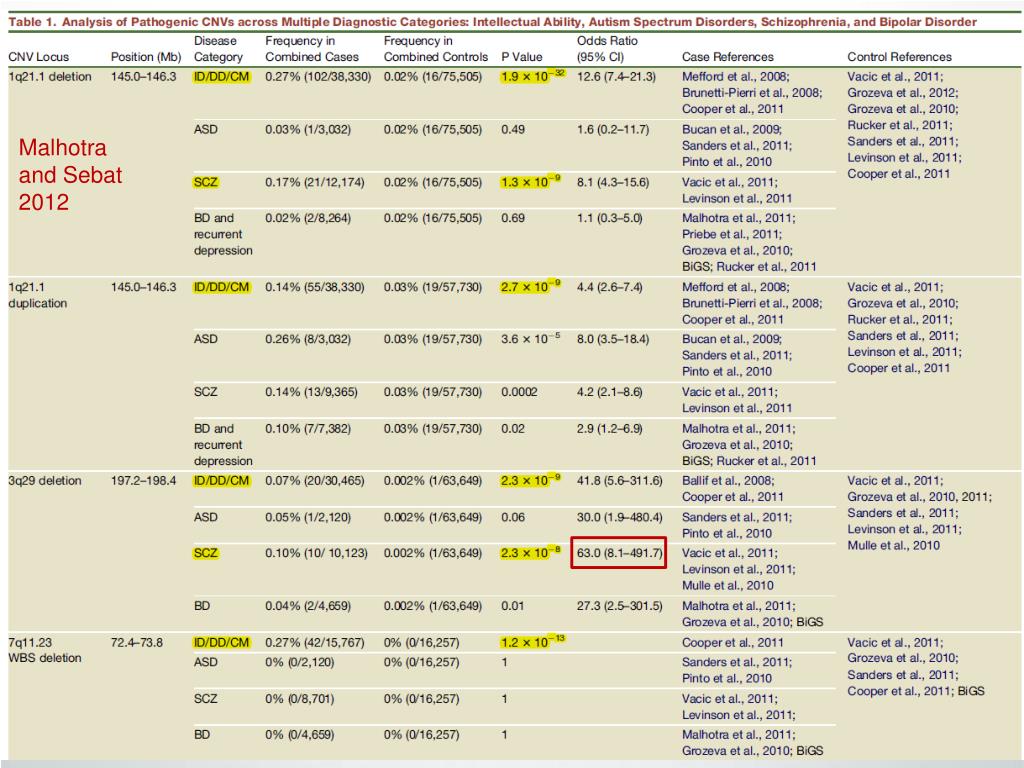Image resolution: width=1024 pixels, height=768 pixels.
Task: Click the cell '0.10% (7/7,382)'
Action: pos(308,429)
